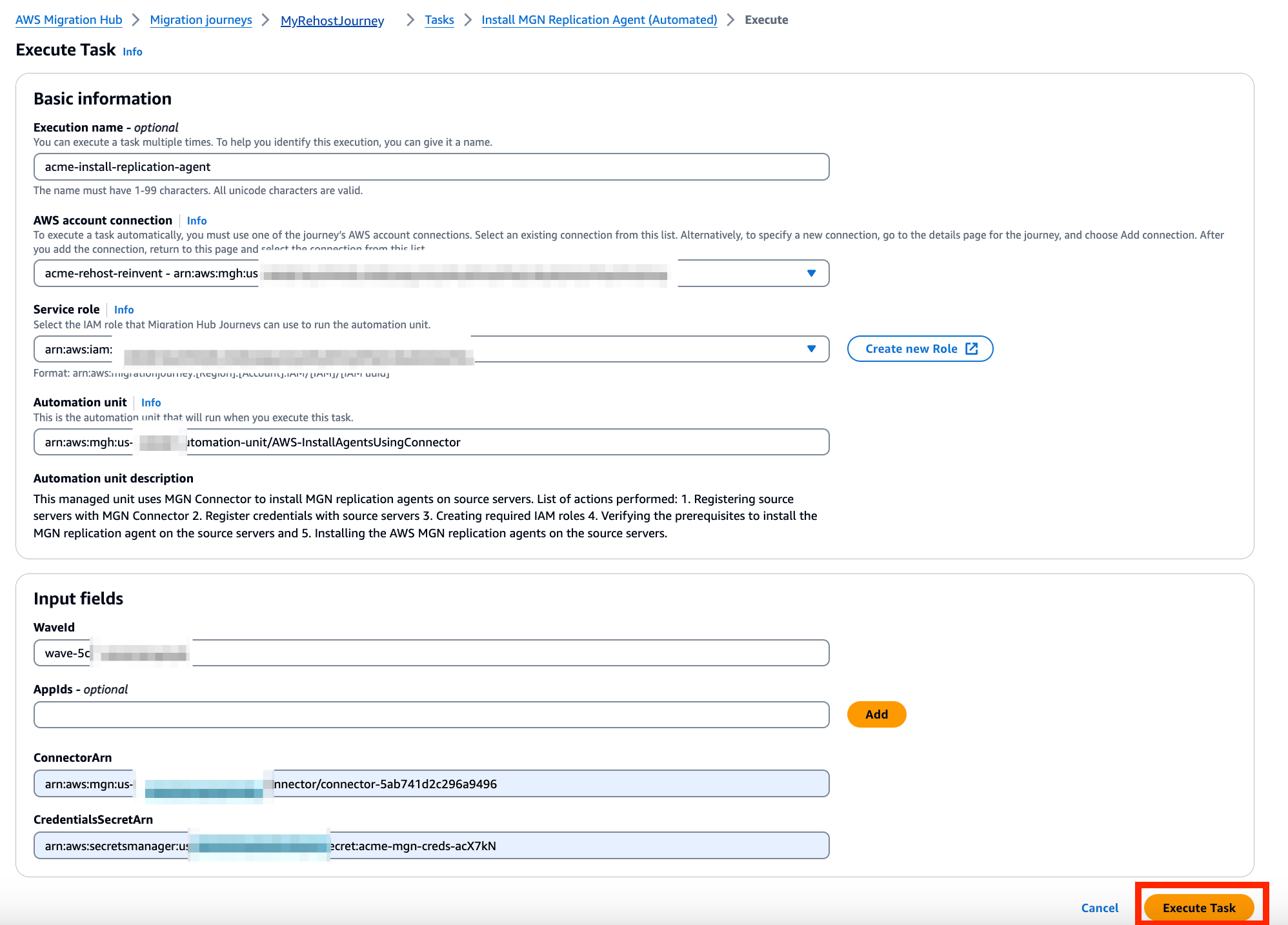Open Info link for AWS account connection
This screenshot has width=1288, height=925.
coord(196,221)
